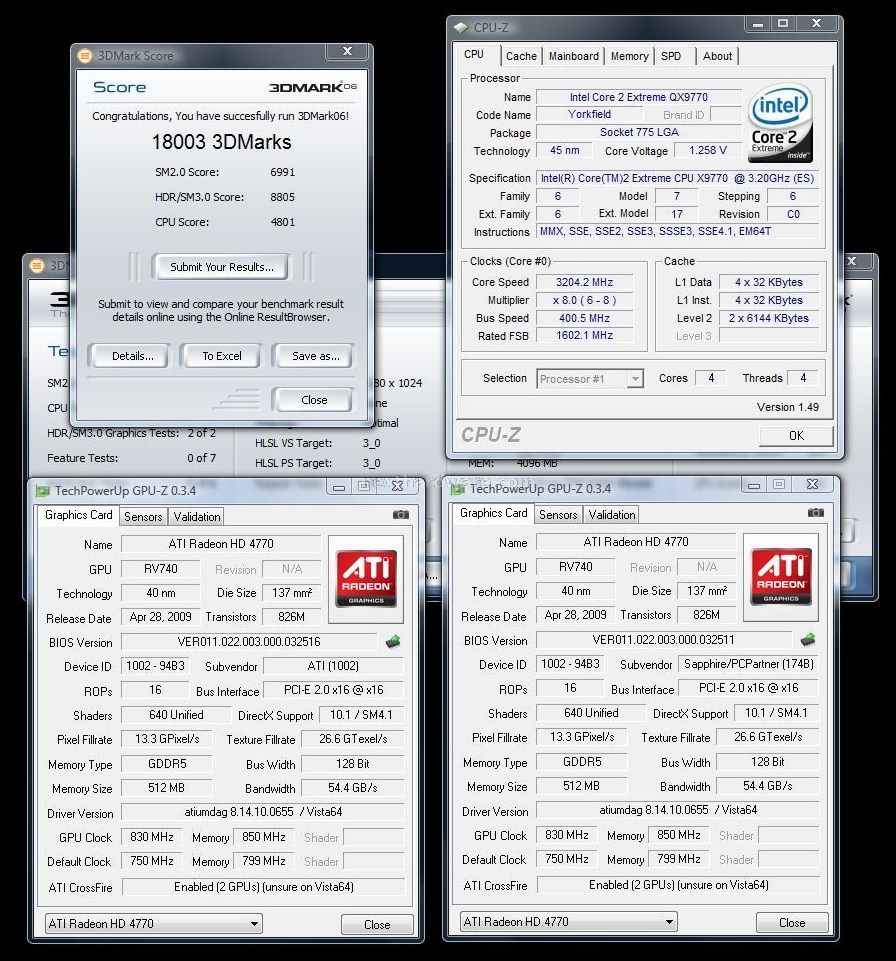Open the Memory tab in CPU-Z

tap(629, 56)
